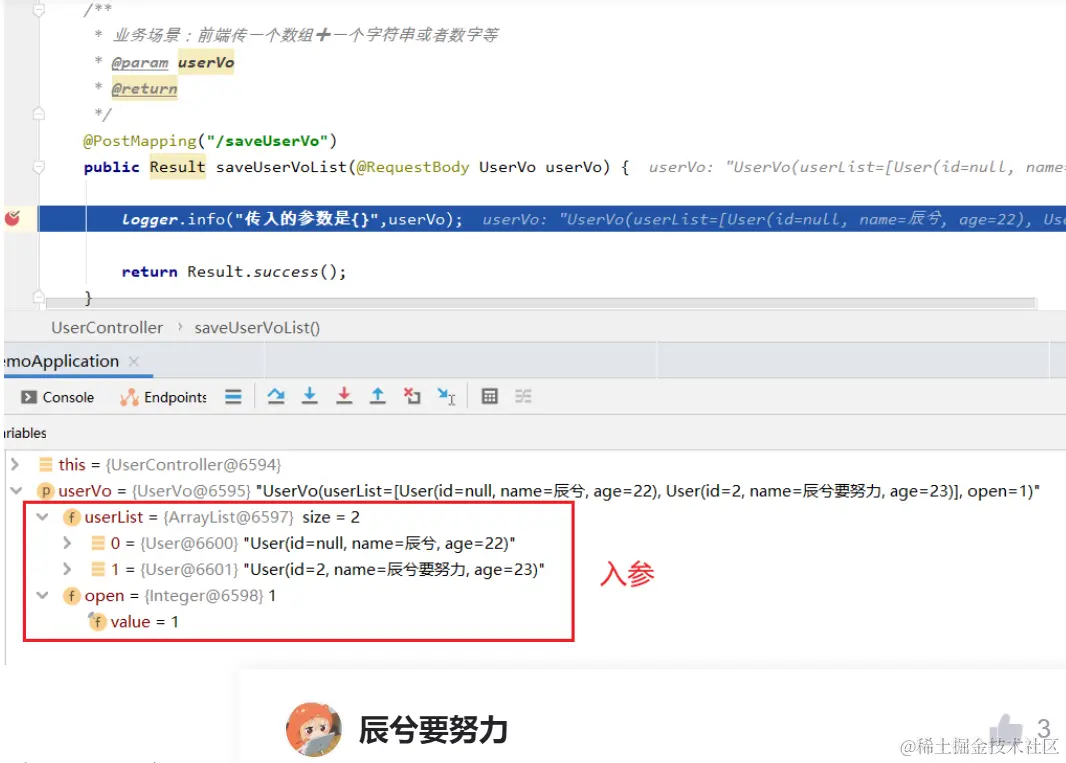Click the Step Into blue arrow icon
The width and height of the screenshot is (1066, 763).
(309, 396)
